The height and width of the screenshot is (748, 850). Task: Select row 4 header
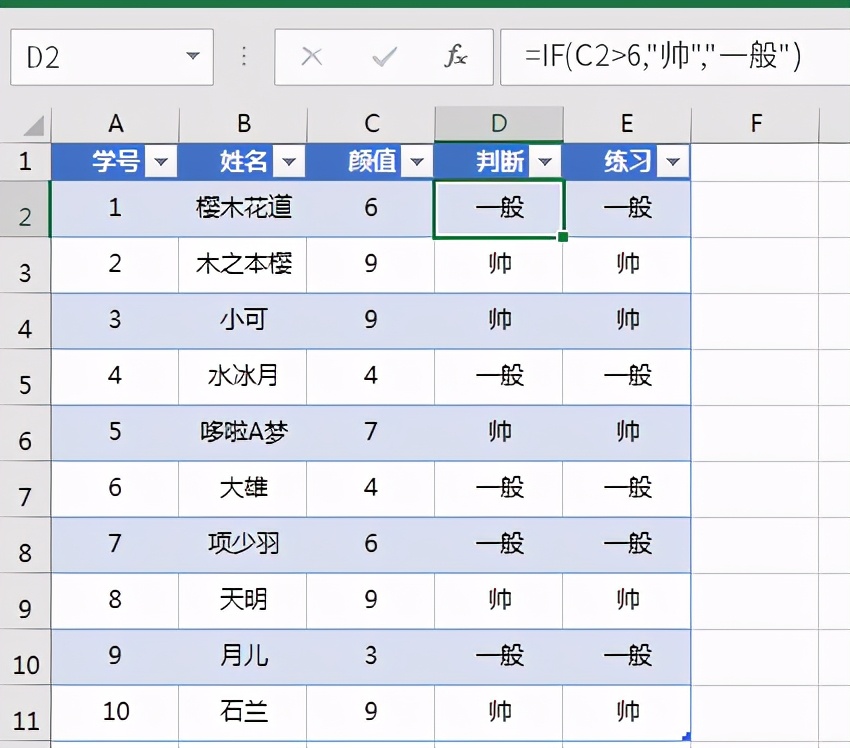tap(25, 321)
